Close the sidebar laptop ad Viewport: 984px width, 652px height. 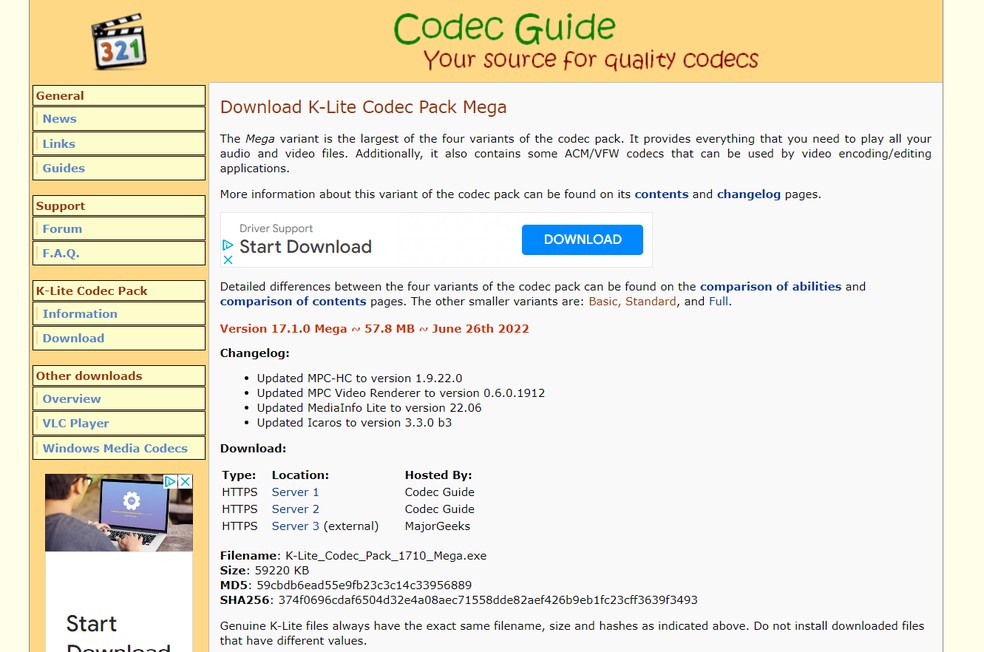(185, 481)
